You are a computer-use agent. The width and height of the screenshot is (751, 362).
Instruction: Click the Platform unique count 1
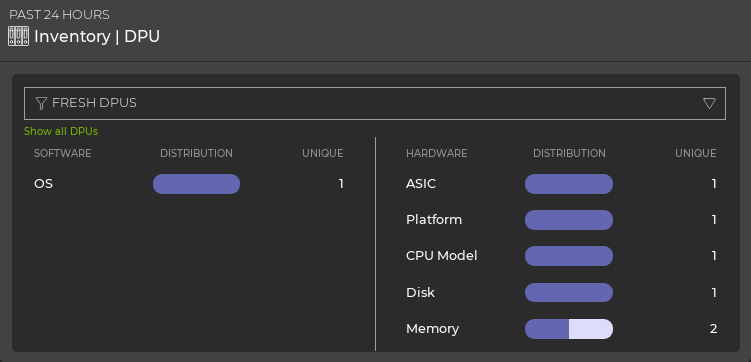[x=714, y=220]
